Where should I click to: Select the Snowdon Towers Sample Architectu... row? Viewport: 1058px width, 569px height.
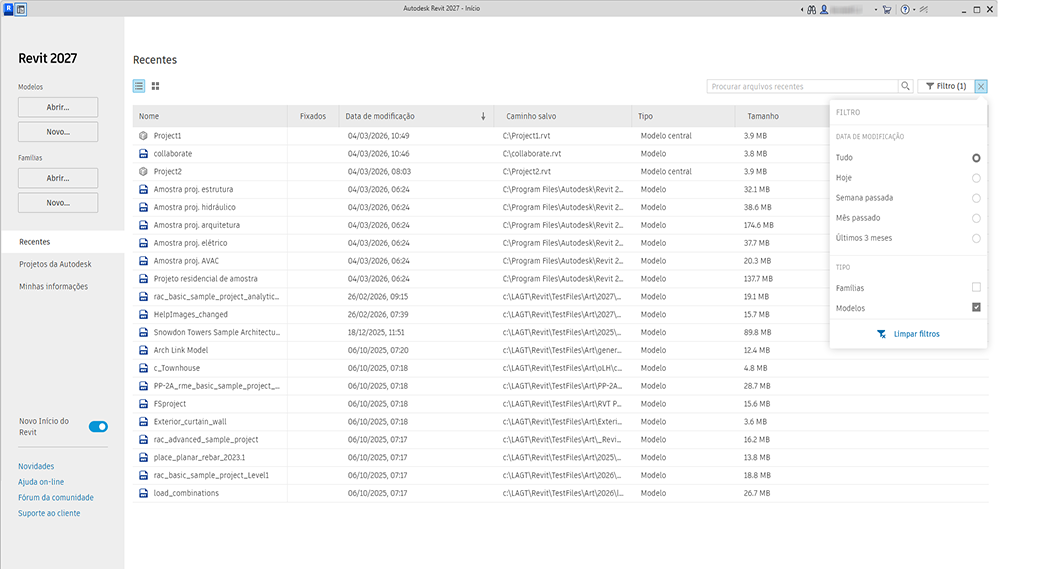point(561,332)
